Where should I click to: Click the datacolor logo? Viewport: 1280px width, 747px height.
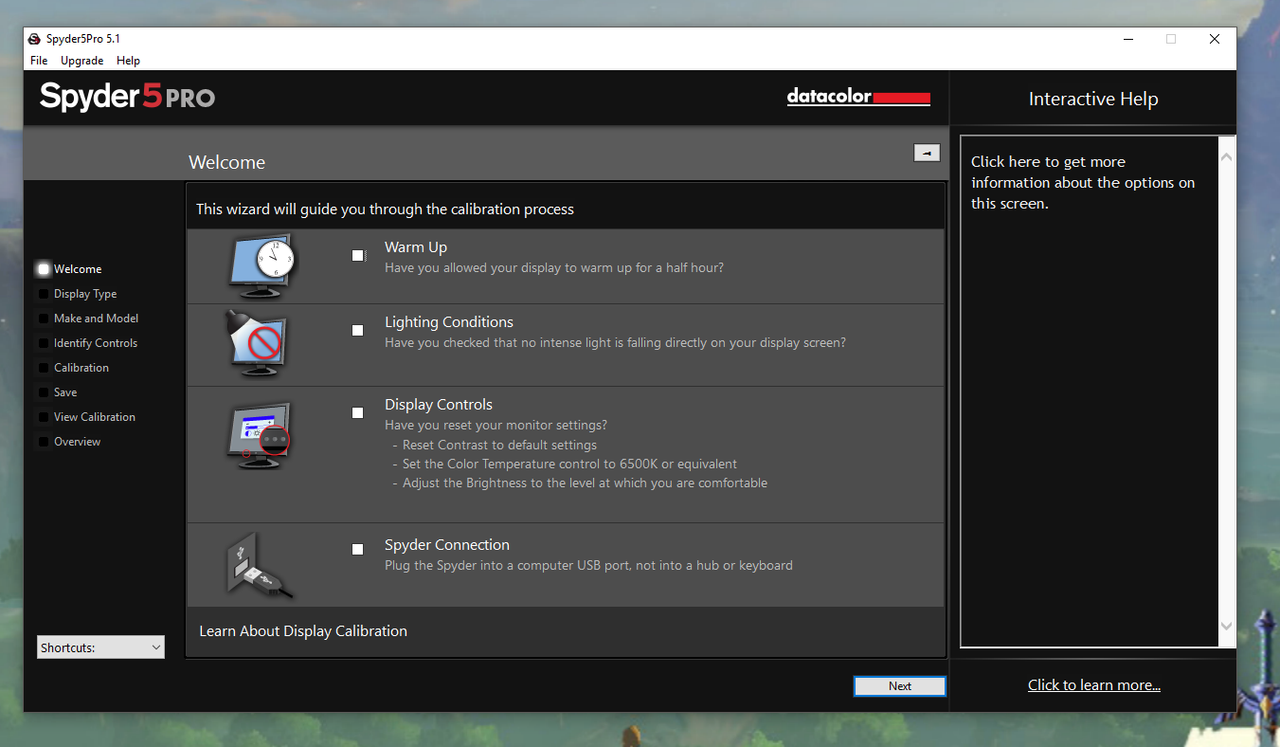pyautogui.click(x=858, y=97)
